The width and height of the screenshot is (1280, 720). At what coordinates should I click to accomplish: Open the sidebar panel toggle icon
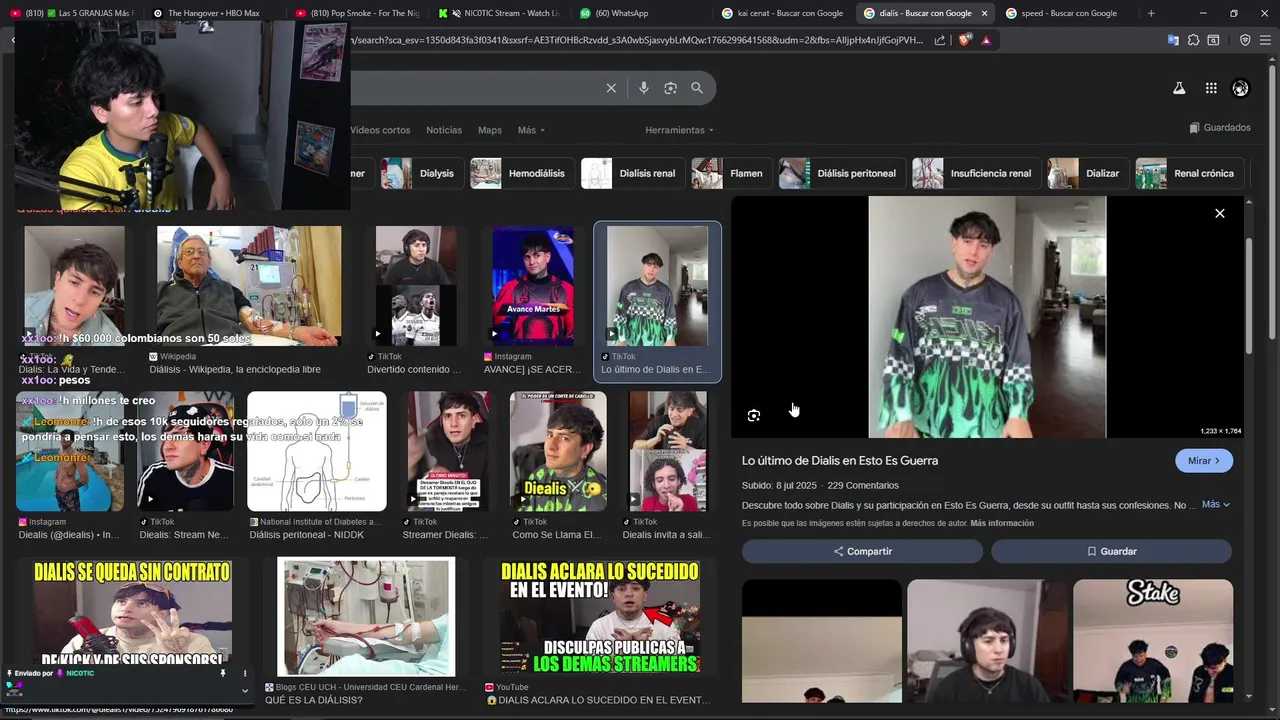1213,40
